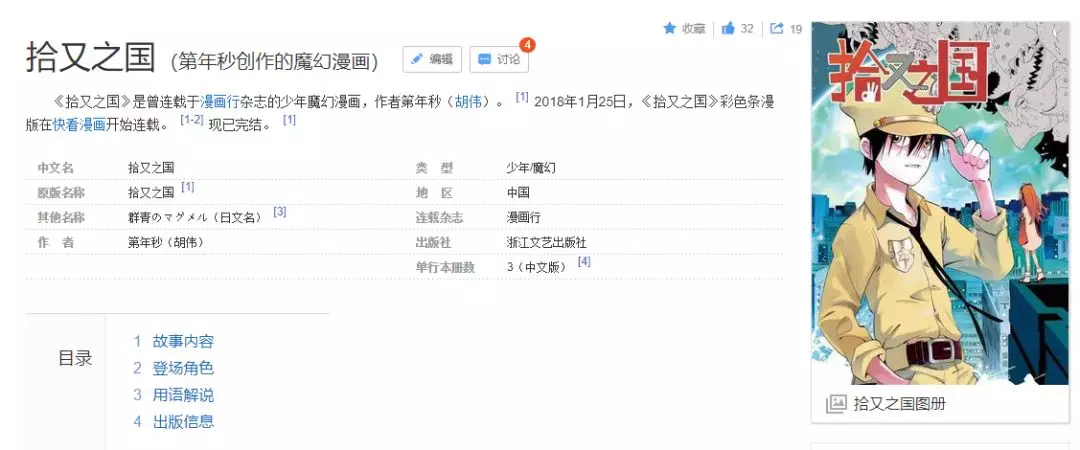
Task: Click the orange 4 notification badge
Action: coord(527,45)
